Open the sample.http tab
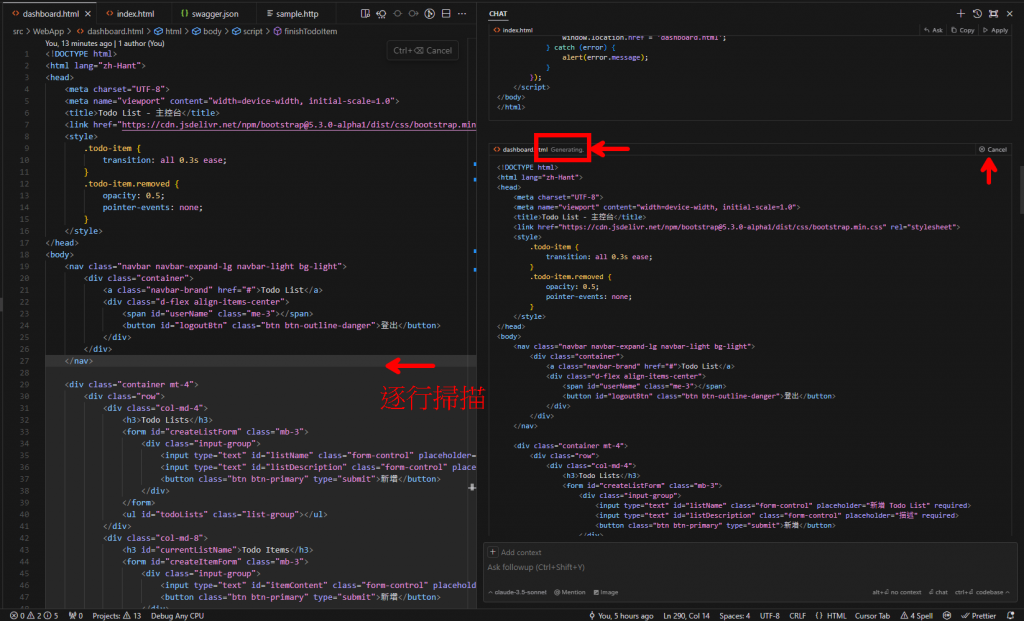Image resolution: width=1024 pixels, height=621 pixels. pyautogui.click(x=291, y=14)
